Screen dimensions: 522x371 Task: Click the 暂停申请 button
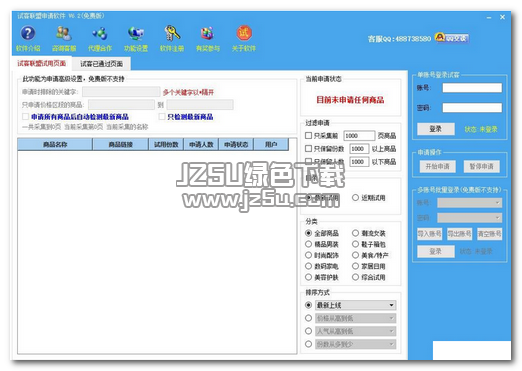pos(482,166)
